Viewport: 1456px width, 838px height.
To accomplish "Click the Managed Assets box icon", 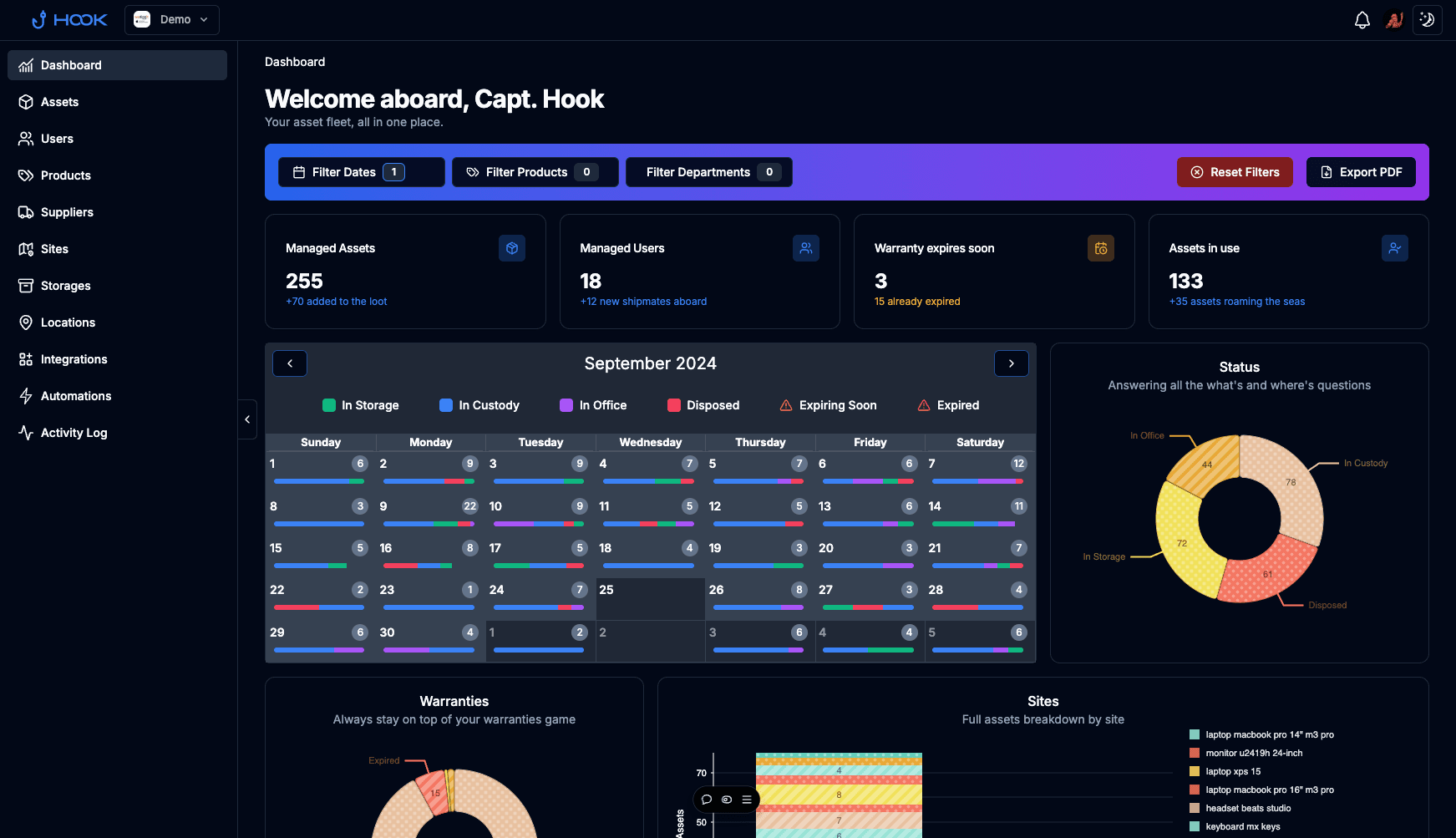I will [x=511, y=248].
